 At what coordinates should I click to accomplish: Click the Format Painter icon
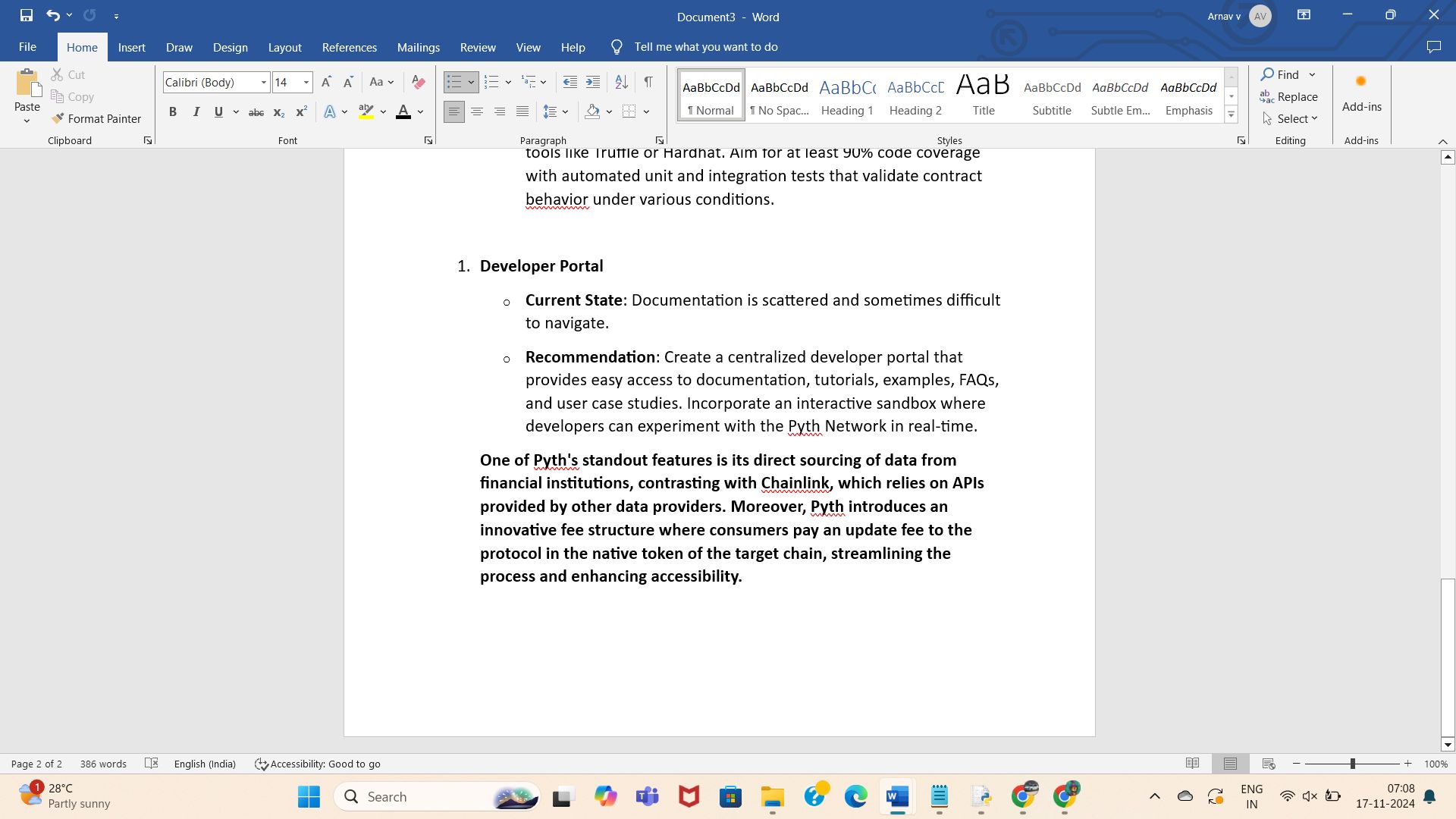(x=58, y=118)
